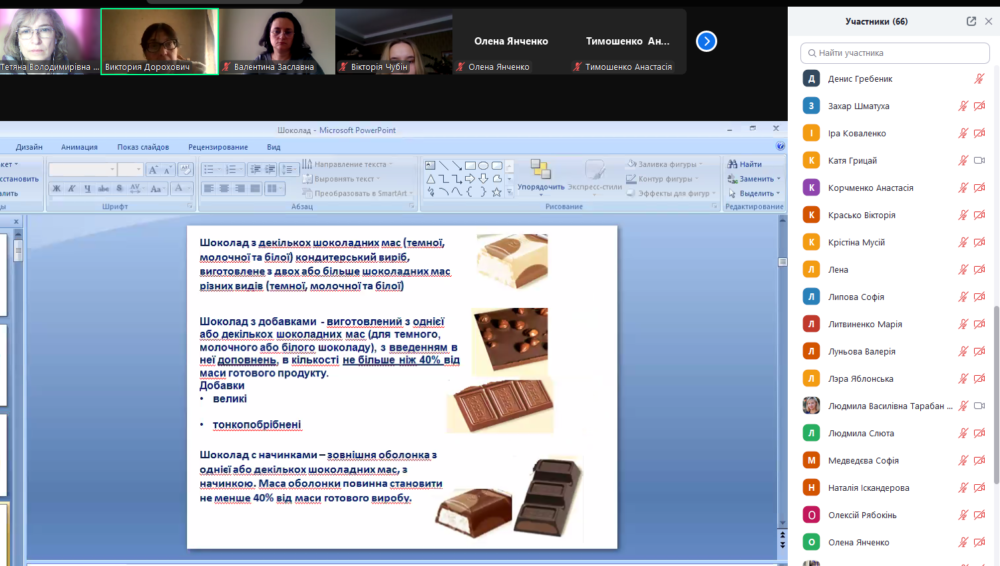The height and width of the screenshot is (566, 1000).
Task: Insert the Right Brace shape
Action: (483, 192)
